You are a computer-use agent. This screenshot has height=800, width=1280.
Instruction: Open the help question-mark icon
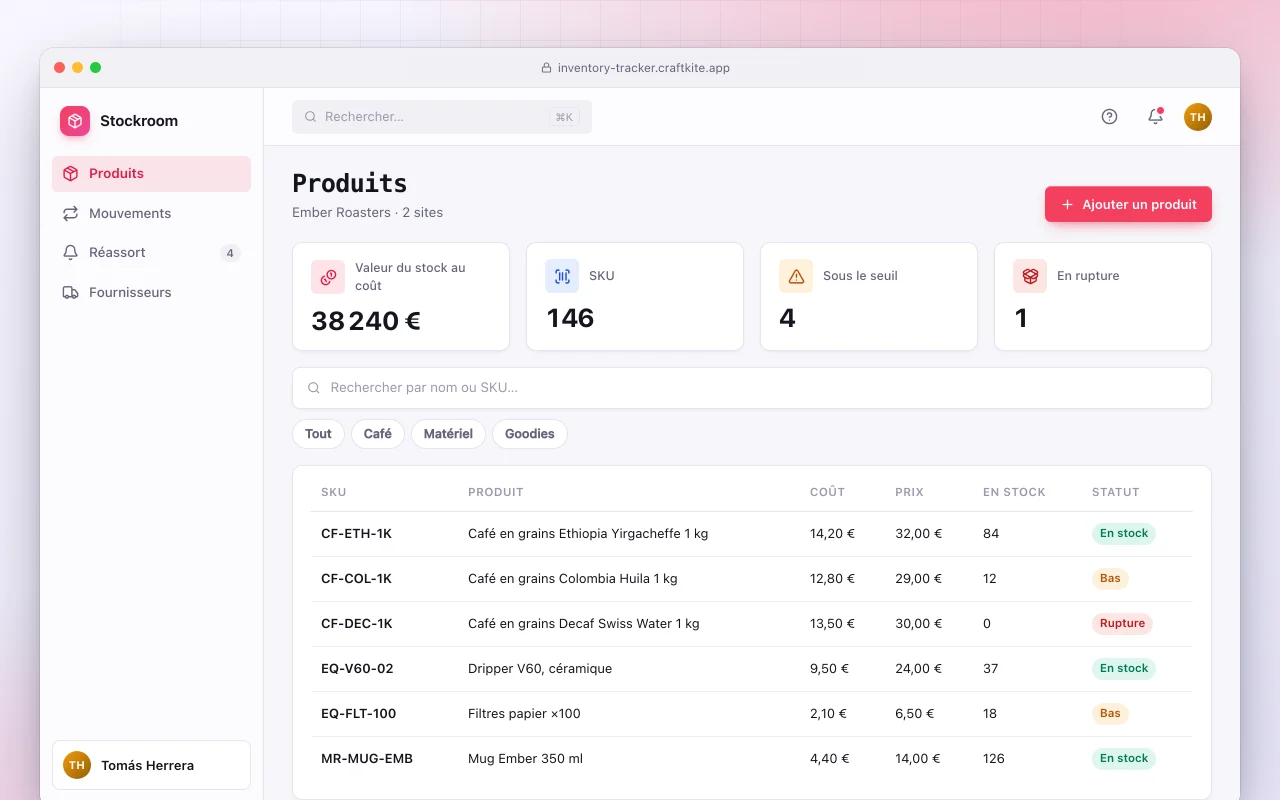[1109, 116]
